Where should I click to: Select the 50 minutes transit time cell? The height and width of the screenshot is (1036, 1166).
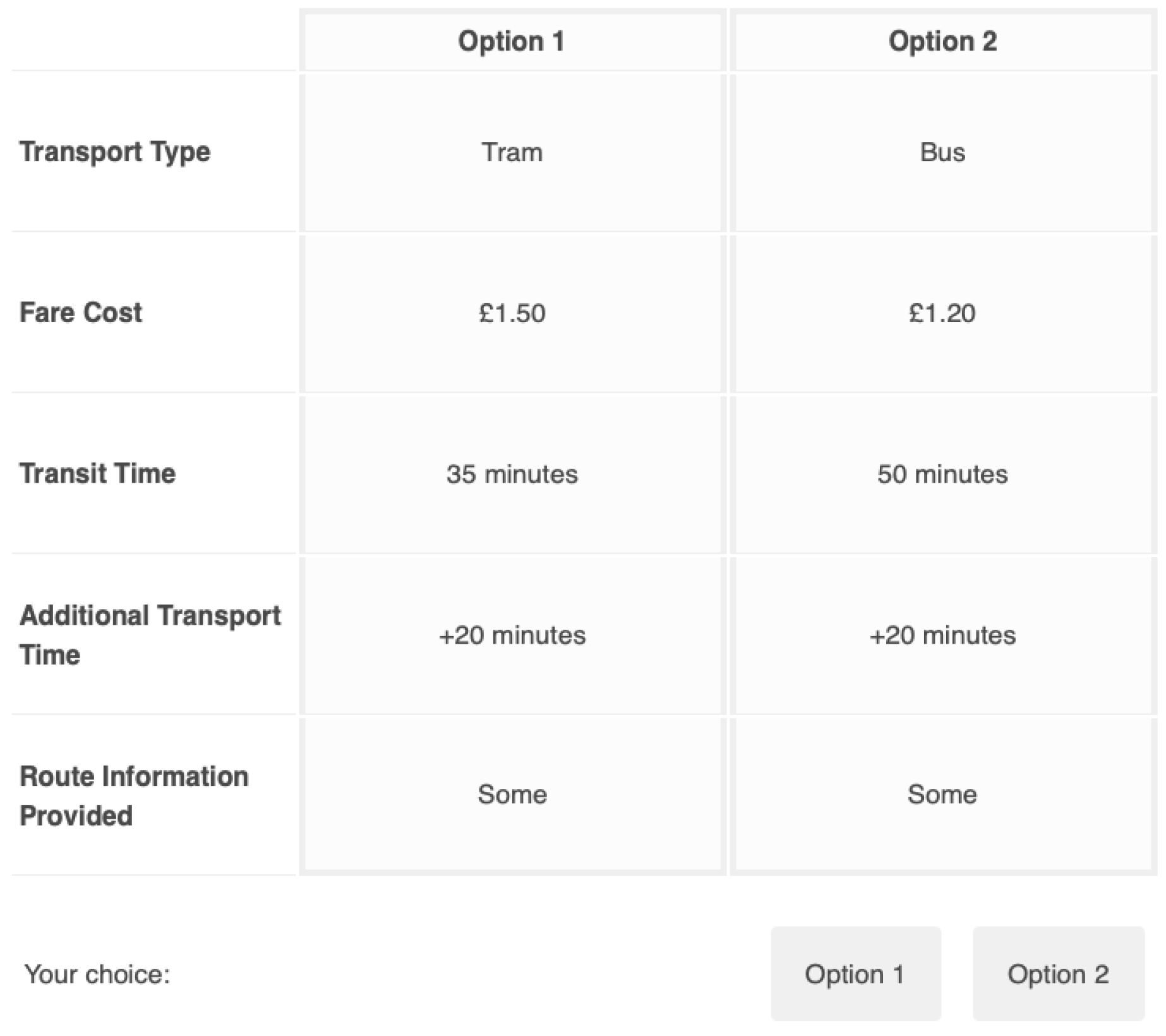coord(942,474)
